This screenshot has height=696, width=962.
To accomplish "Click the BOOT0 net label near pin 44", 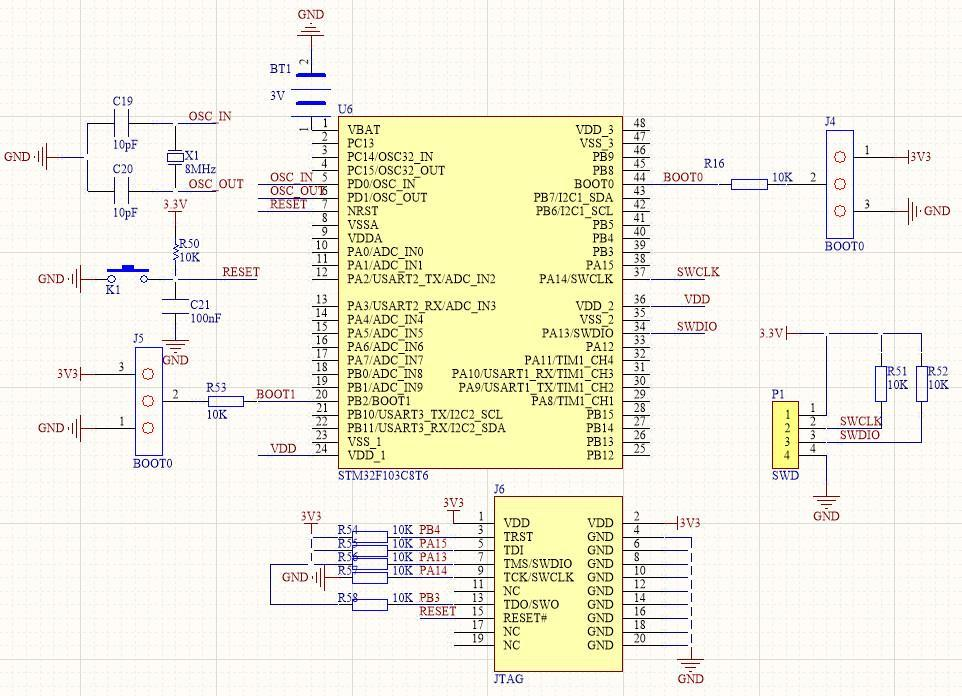I will [683, 177].
